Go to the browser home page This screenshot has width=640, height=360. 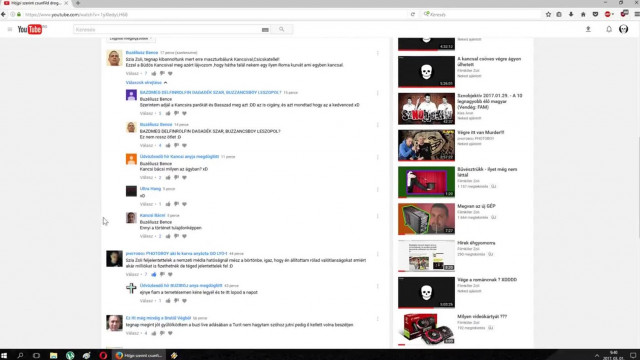[583, 14]
